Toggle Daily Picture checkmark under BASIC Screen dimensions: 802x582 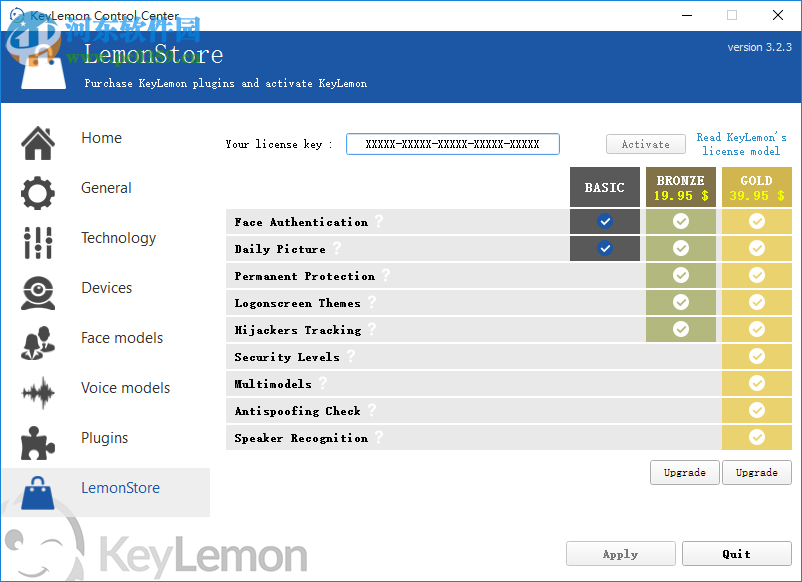point(604,249)
